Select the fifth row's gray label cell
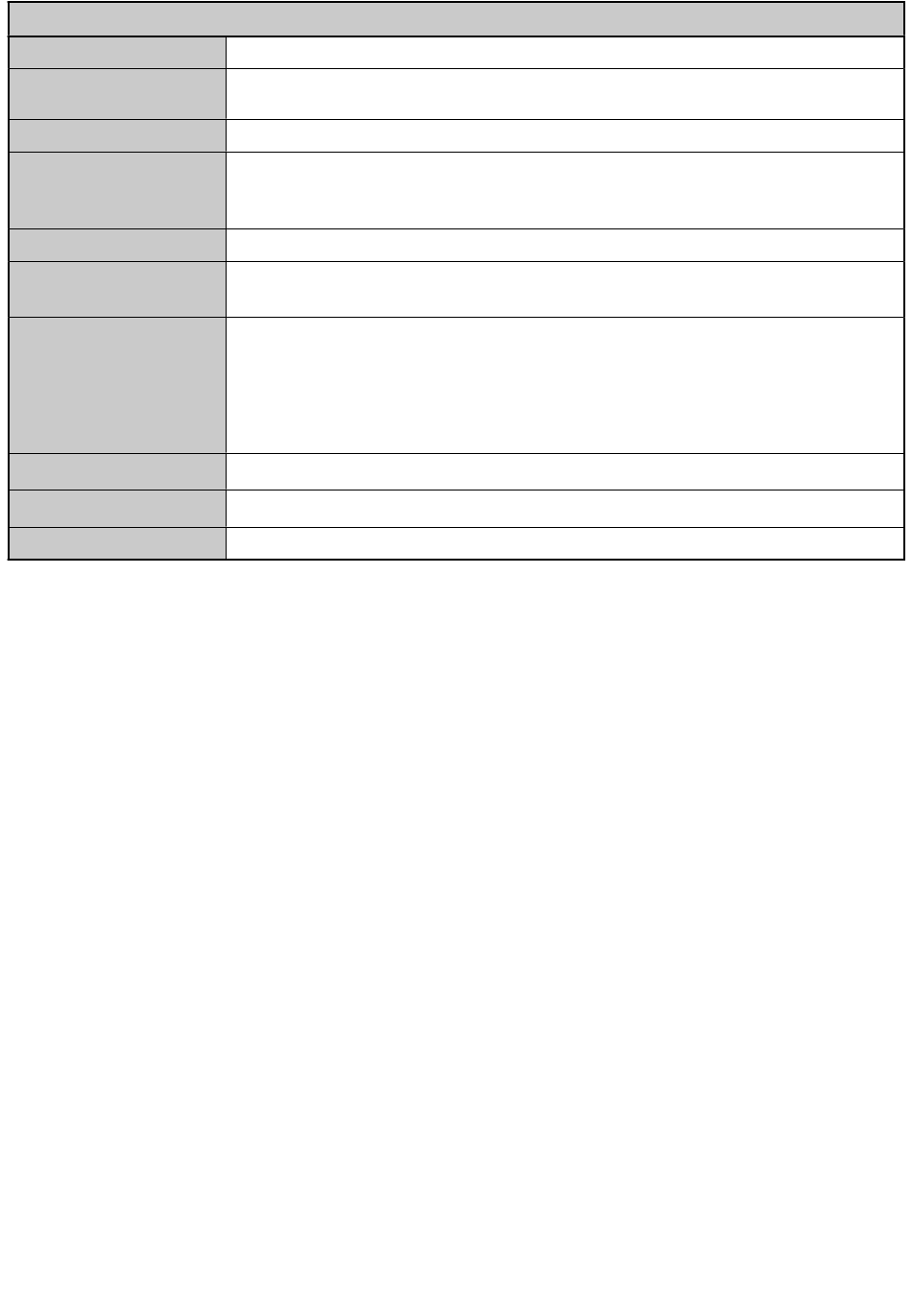 (x=117, y=245)
